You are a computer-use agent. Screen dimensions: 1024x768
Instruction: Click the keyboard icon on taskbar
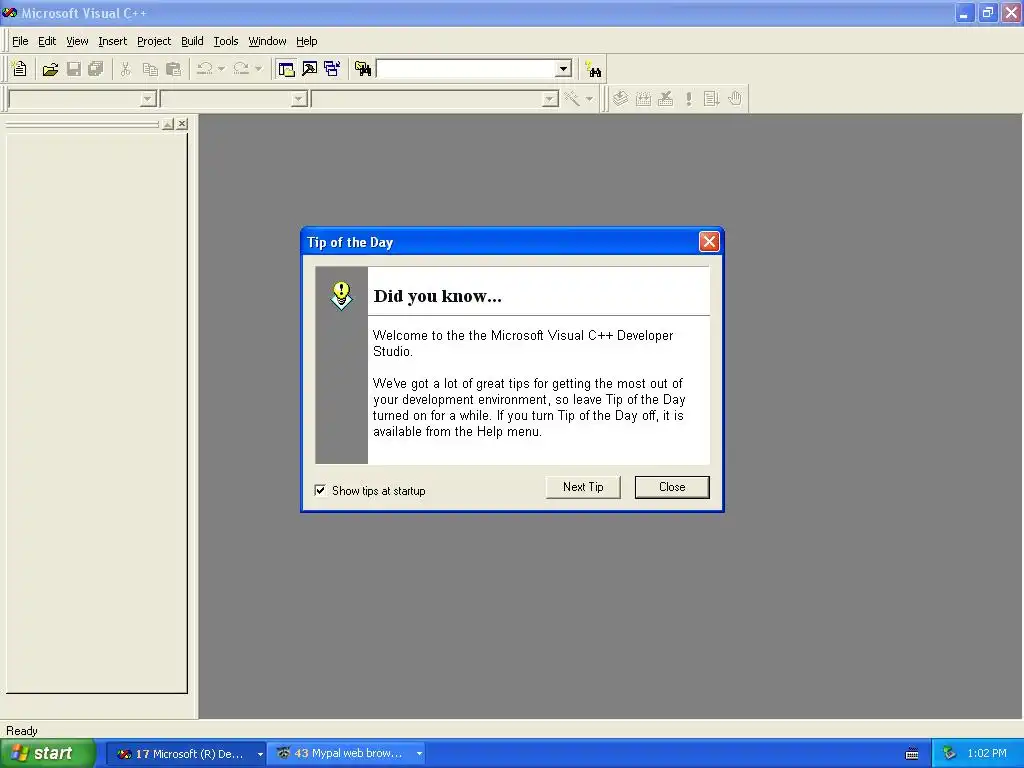click(912, 754)
